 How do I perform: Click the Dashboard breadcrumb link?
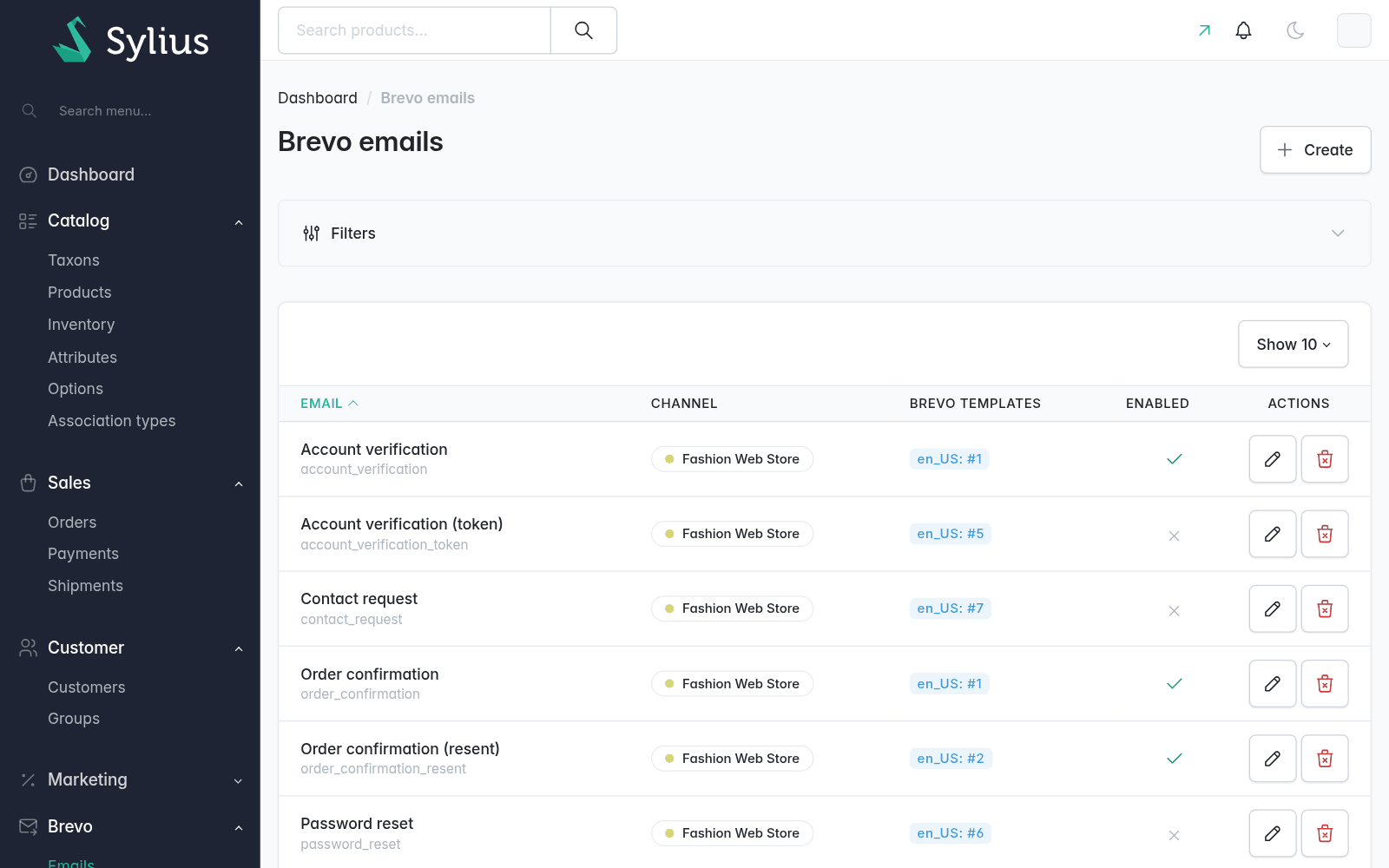point(318,98)
